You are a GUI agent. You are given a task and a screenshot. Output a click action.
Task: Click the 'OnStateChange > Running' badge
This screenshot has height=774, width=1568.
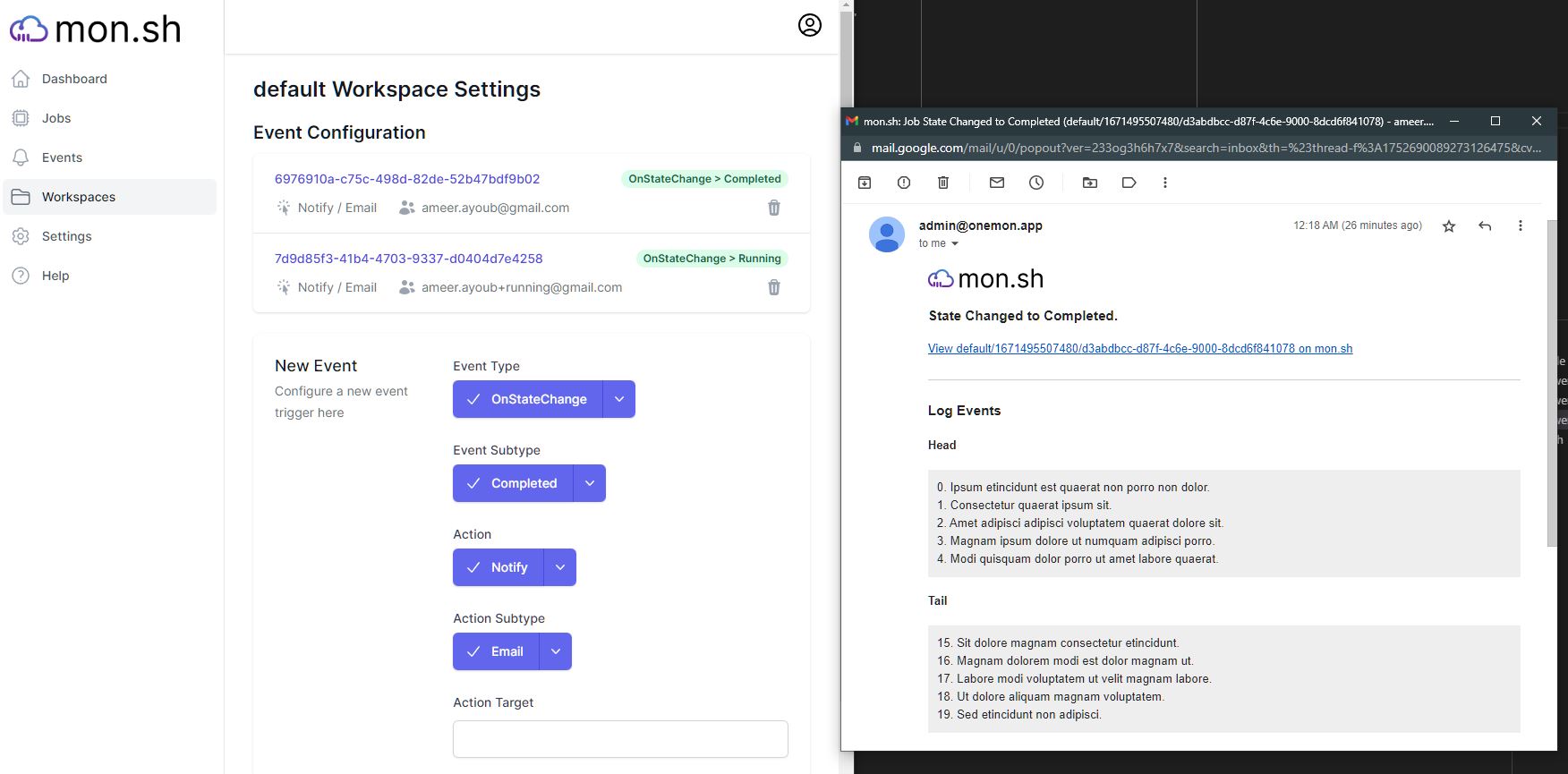tap(712, 259)
